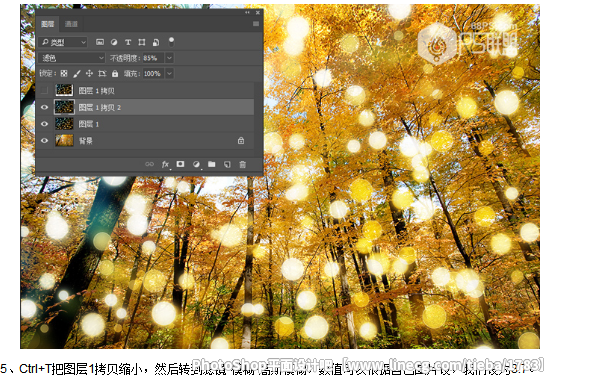Close the layers panel
This screenshot has width=600, height=384.
click(x=258, y=13)
